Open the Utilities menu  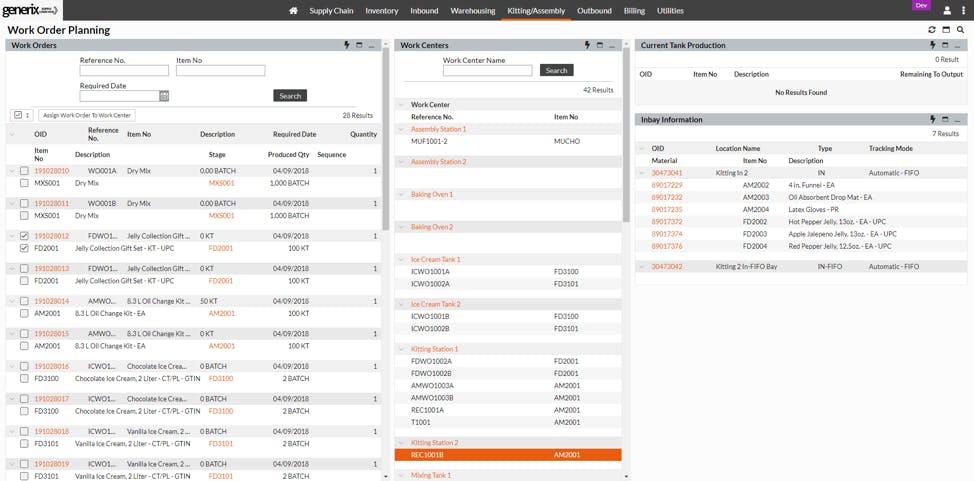670,11
